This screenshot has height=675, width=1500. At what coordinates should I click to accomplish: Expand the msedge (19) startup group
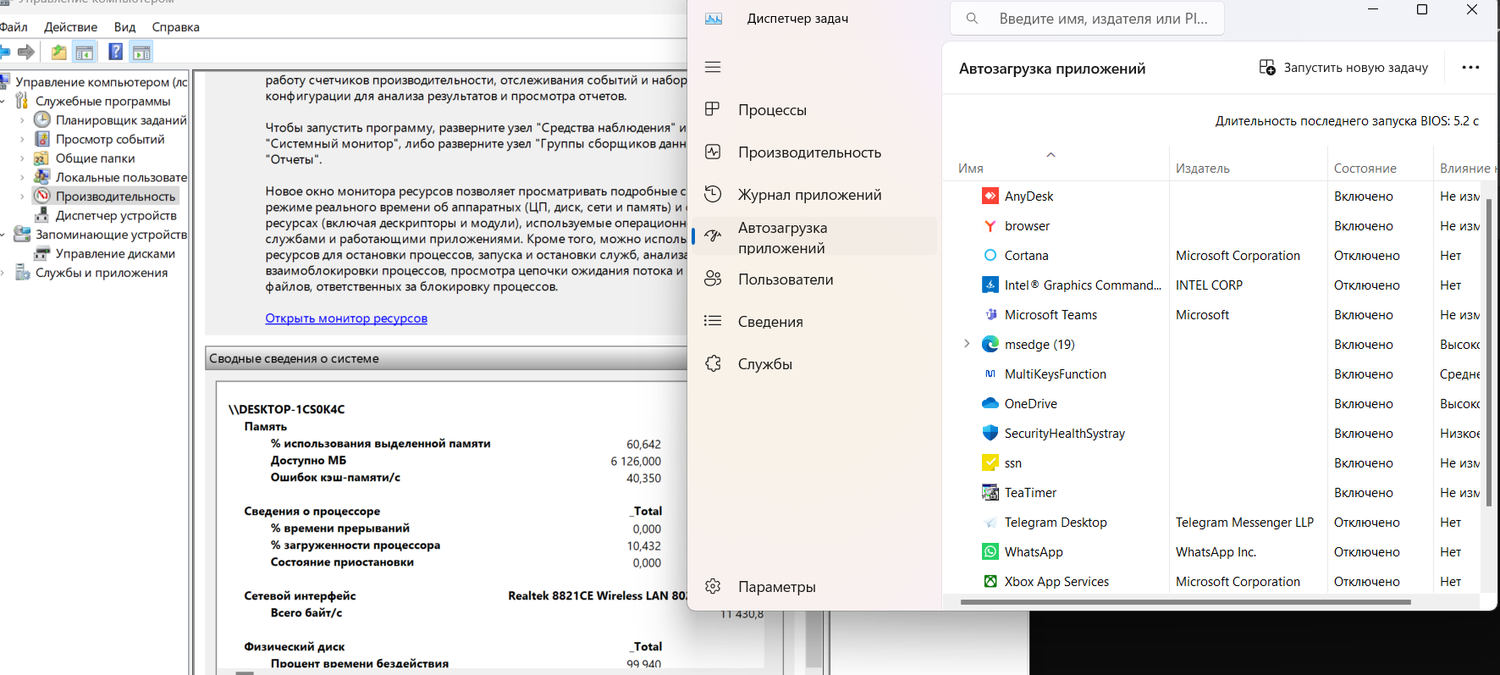coord(966,343)
